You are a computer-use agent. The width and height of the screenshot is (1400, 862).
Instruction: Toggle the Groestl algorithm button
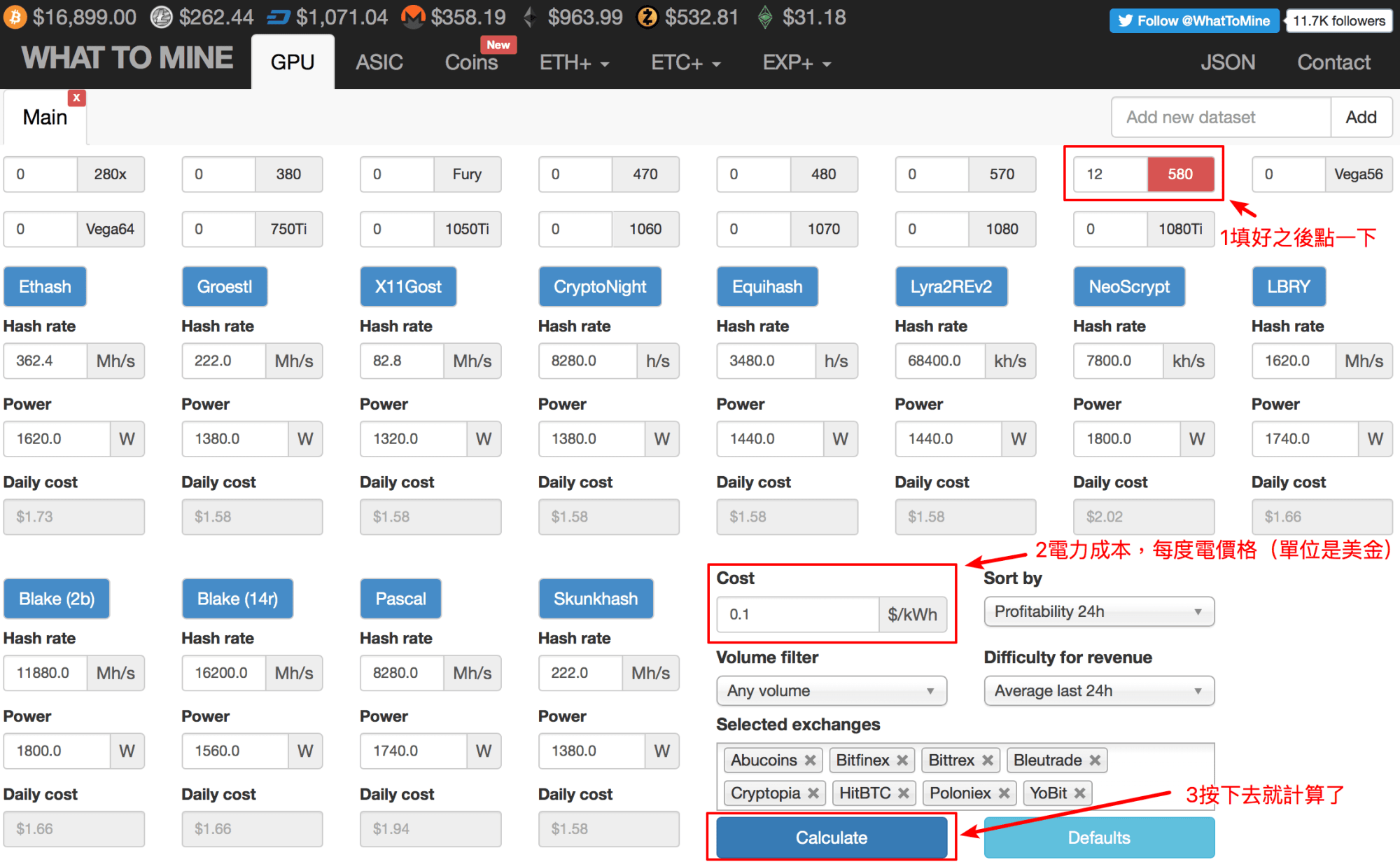click(224, 286)
